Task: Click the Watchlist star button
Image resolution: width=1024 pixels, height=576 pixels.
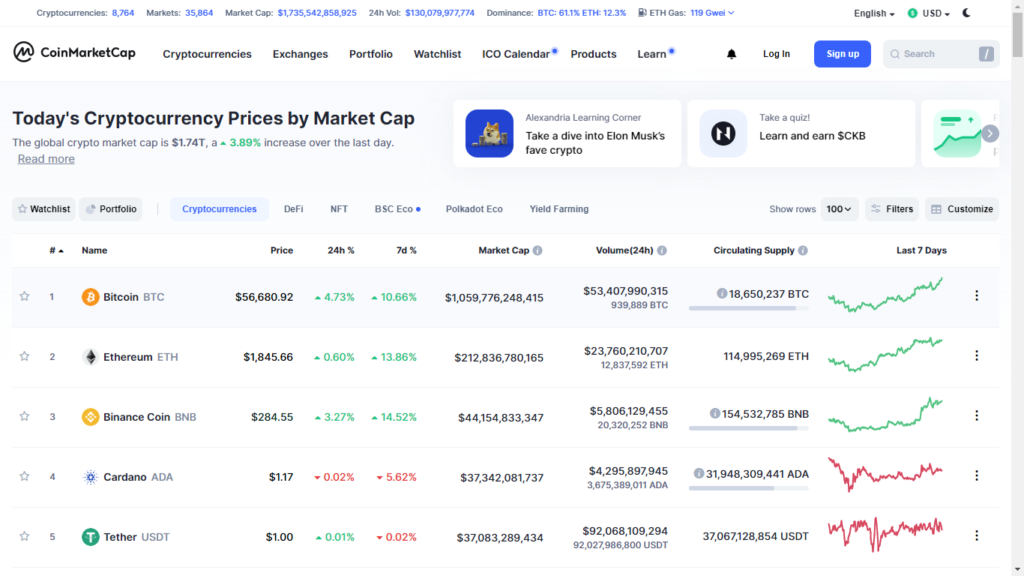Action: (x=44, y=209)
